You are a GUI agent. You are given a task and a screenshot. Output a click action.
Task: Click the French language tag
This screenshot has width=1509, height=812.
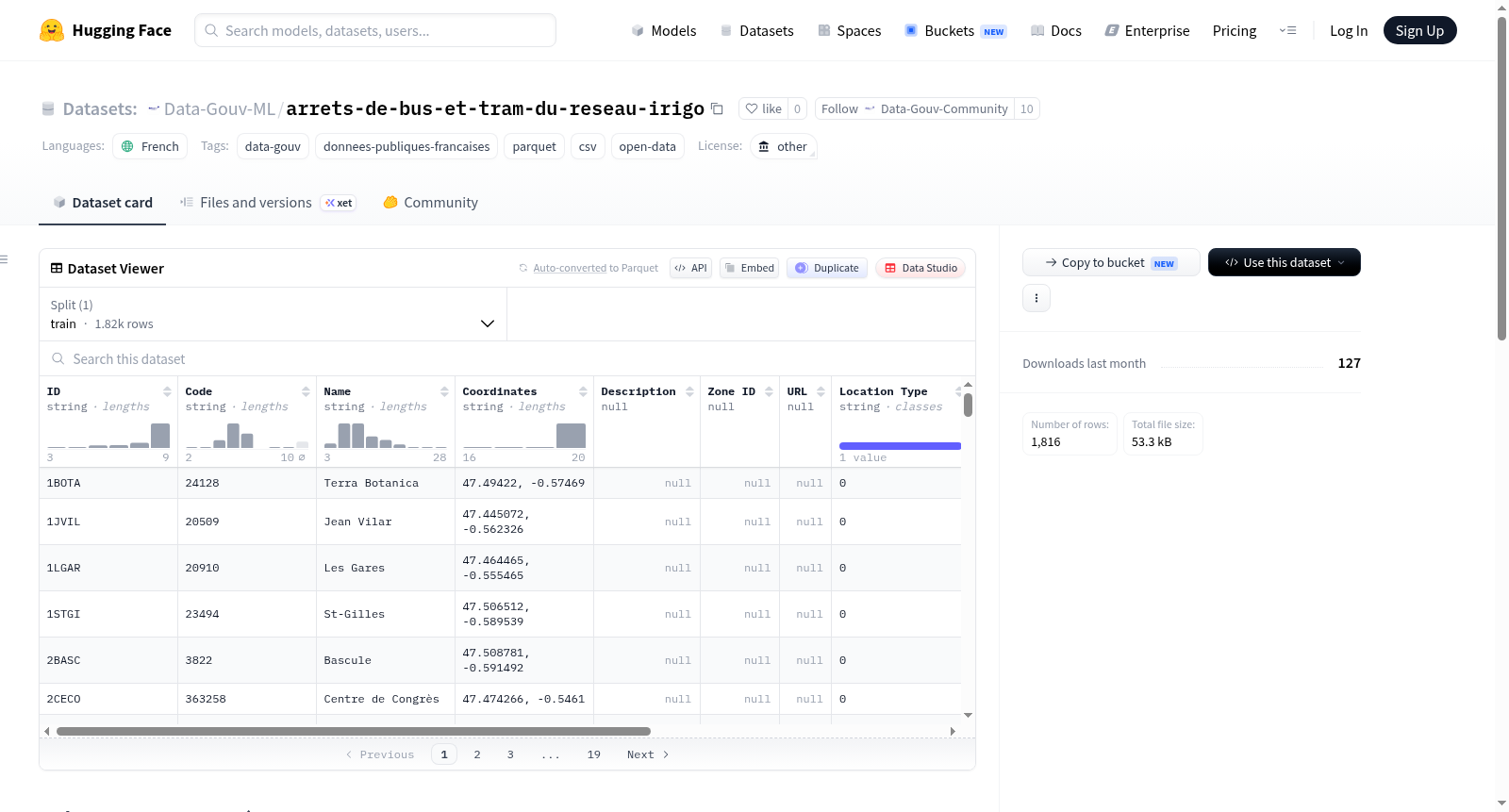150,146
